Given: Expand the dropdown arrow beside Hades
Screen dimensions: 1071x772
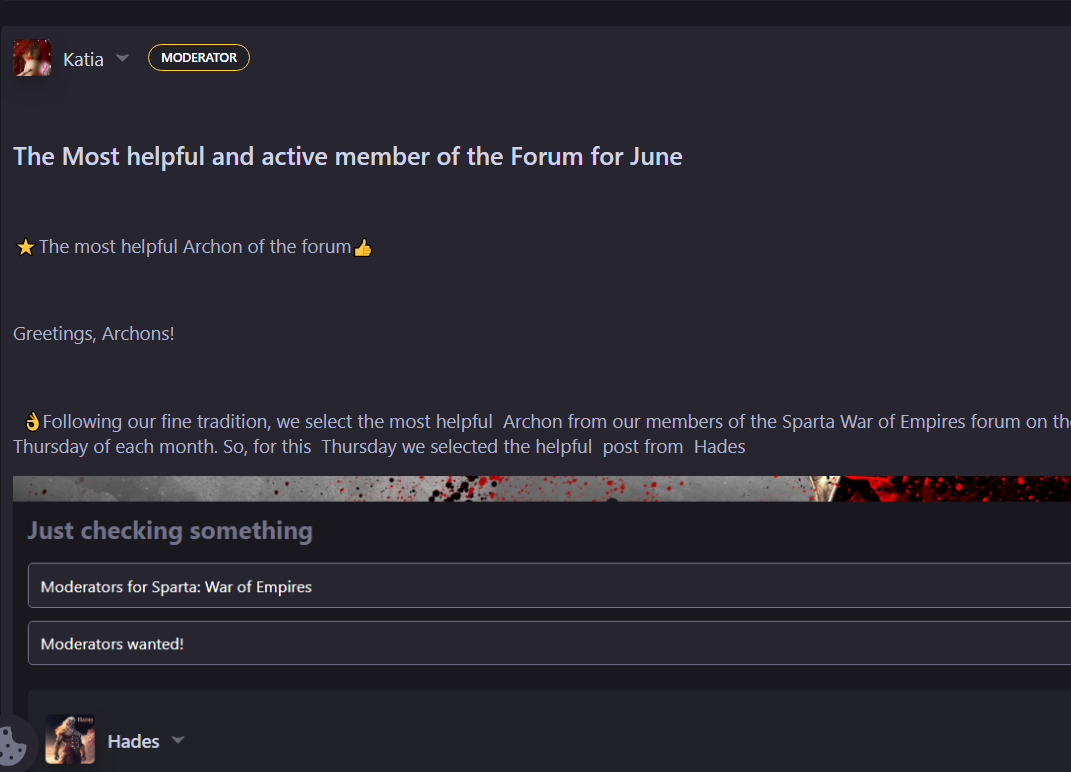Looking at the screenshot, I should pyautogui.click(x=178, y=740).
